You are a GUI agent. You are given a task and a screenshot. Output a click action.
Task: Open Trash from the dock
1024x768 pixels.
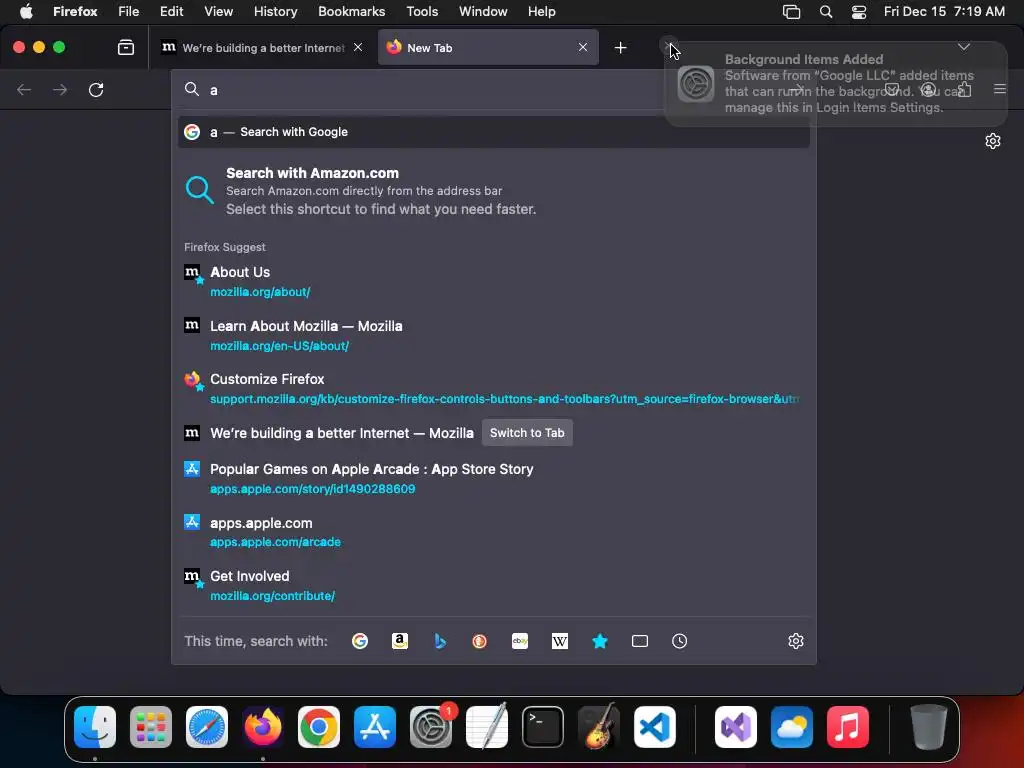929,727
